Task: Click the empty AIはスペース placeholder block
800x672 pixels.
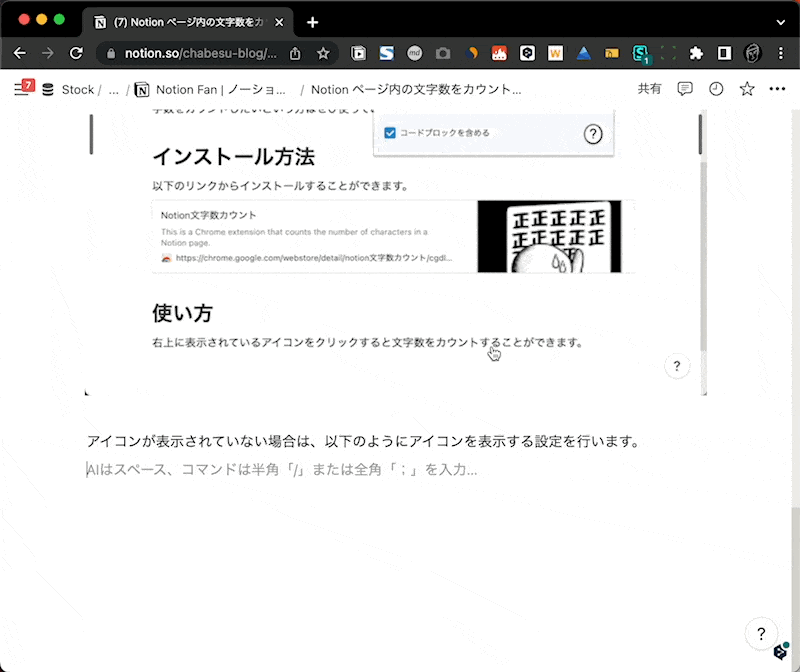Action: [282, 469]
